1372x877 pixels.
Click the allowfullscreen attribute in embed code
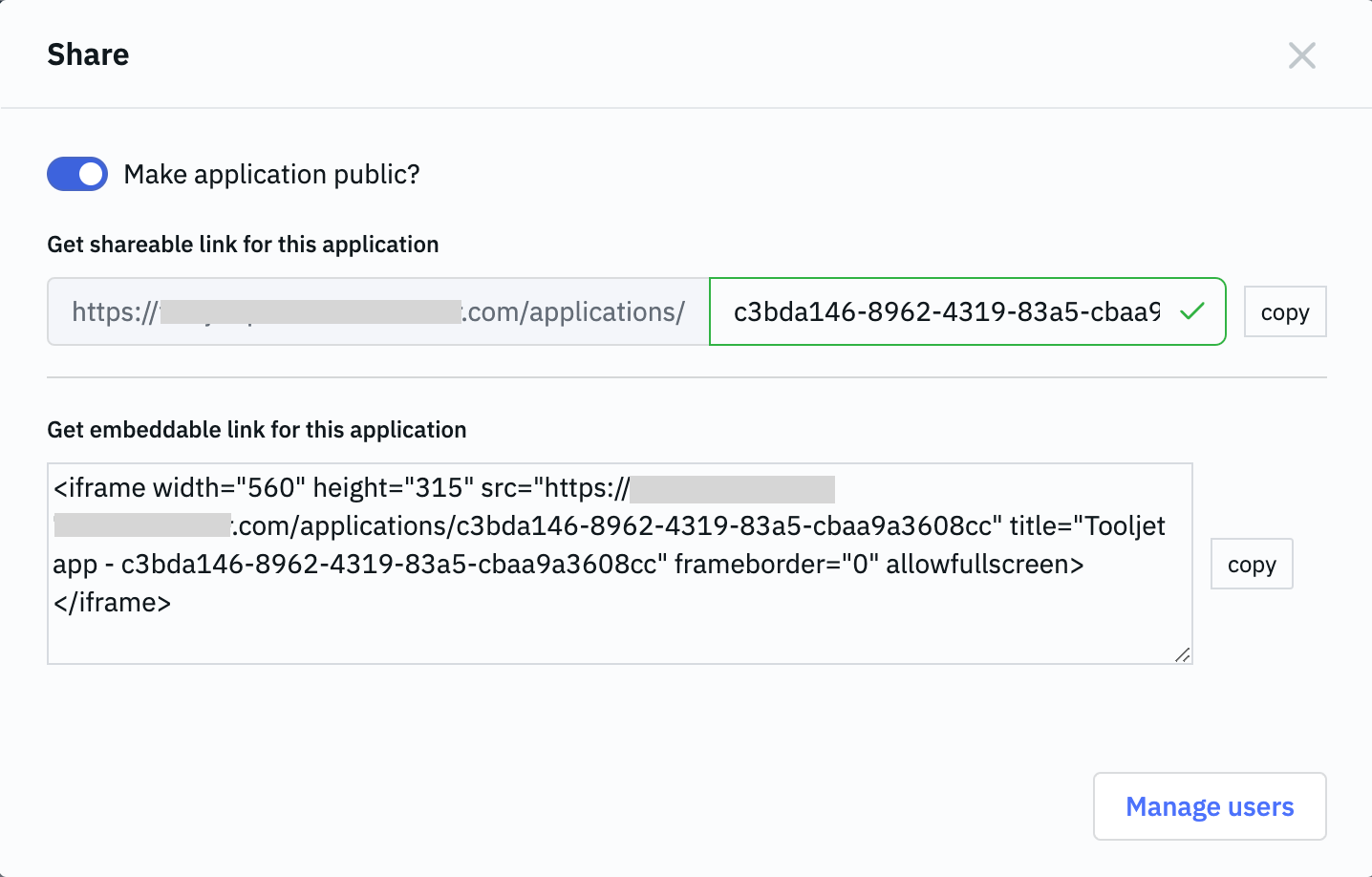983,565
